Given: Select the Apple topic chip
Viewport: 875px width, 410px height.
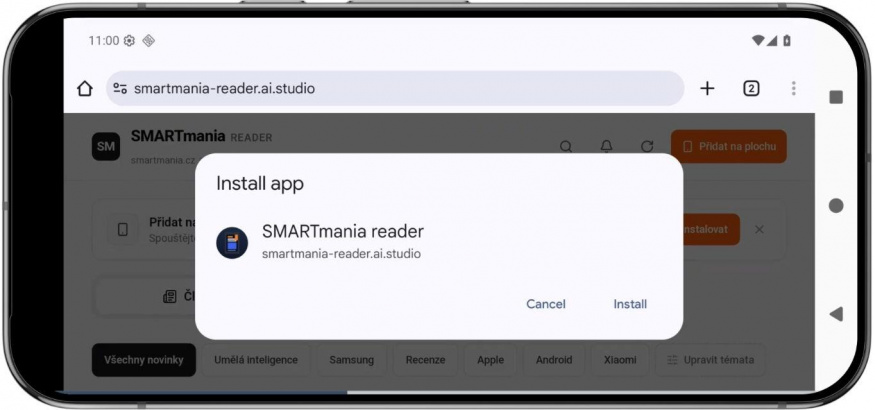Looking at the screenshot, I should [x=491, y=360].
